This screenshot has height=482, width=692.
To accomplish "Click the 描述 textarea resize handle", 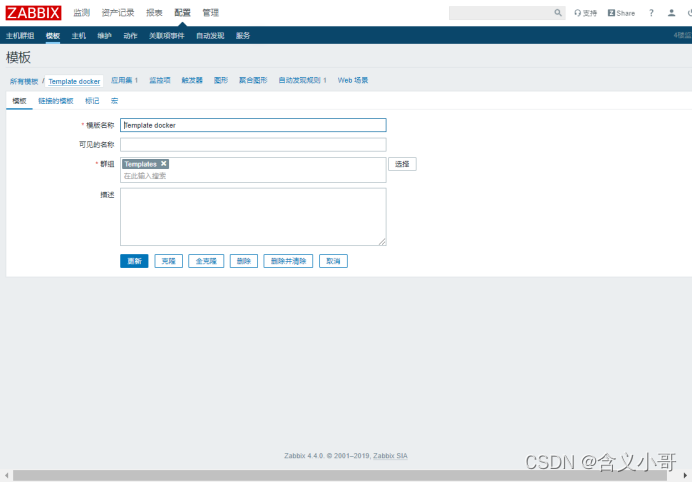I will (x=382, y=241).
